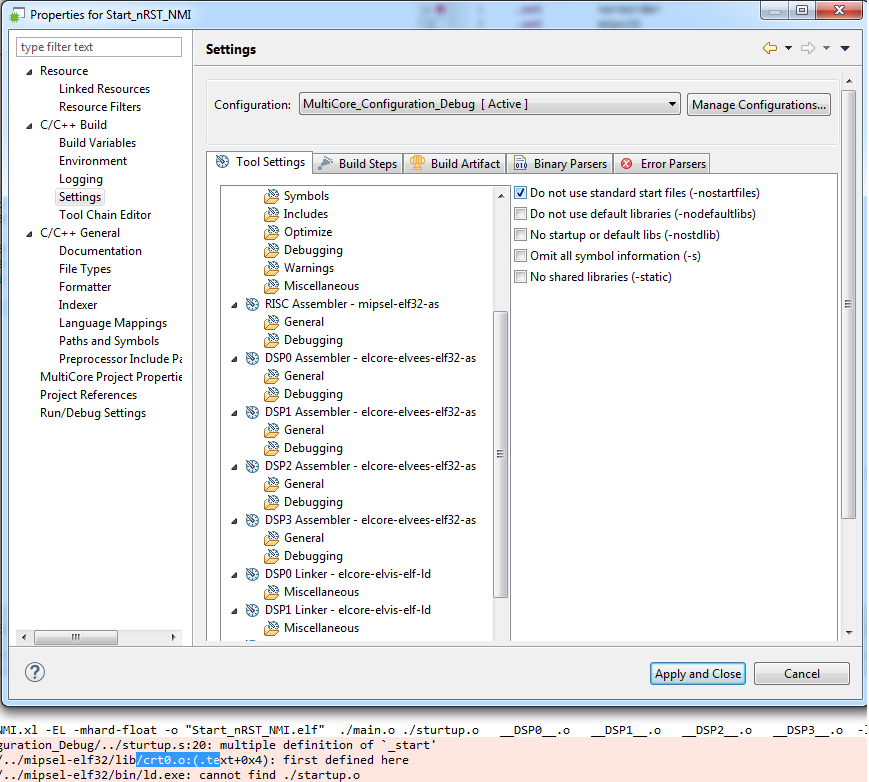Uncheck Do not use standard start files
Screen dimensions: 869x782
pos(520,192)
